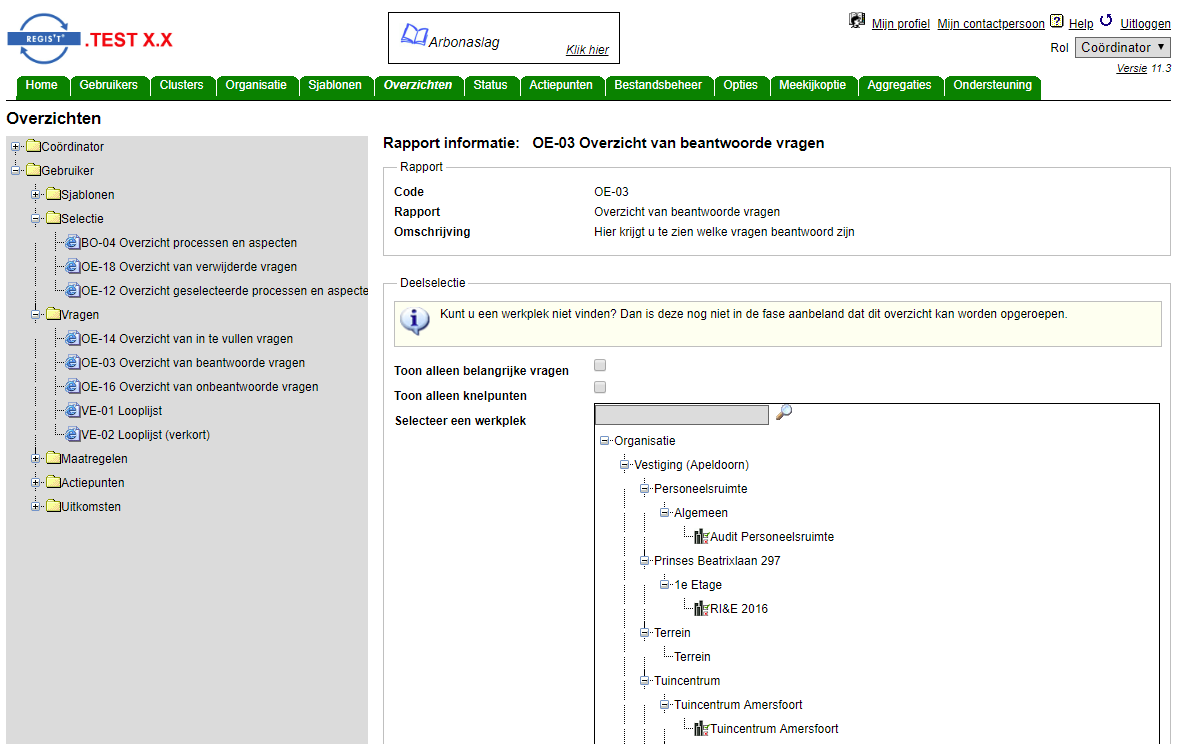Click the Mijn profiel person icon
This screenshot has height=744, width=1182.
(x=857, y=20)
